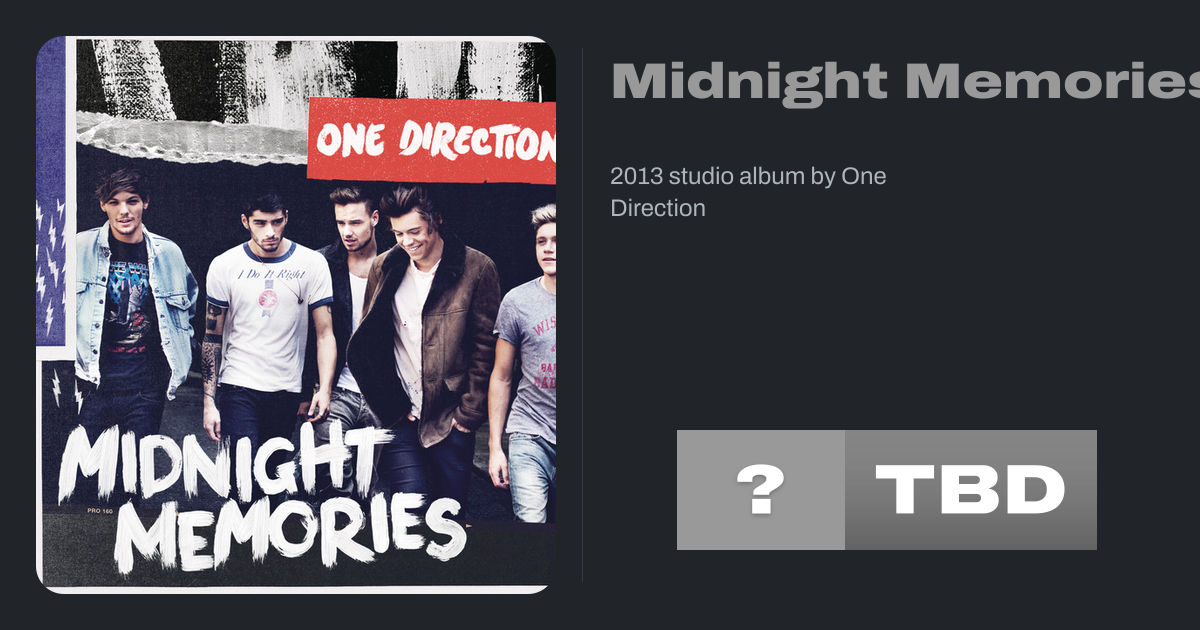
Task: Click the tattooed arm of the white-tee member
Action: (211, 350)
